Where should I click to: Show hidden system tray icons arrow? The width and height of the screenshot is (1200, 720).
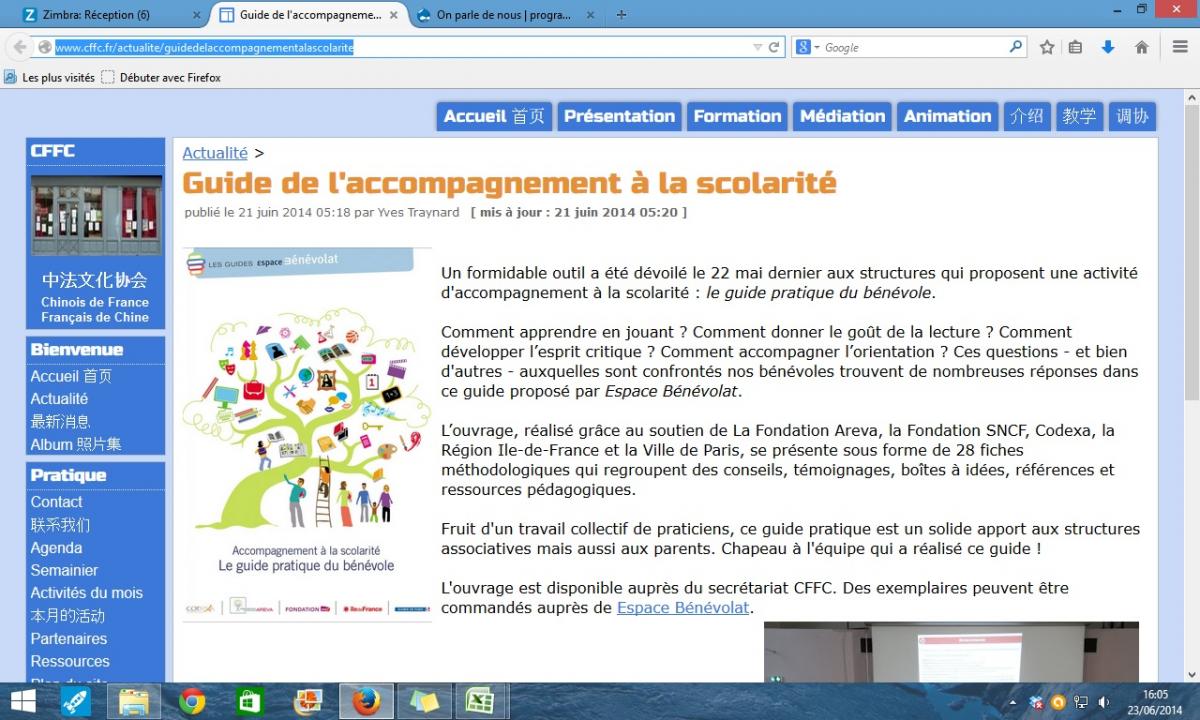pyautogui.click(x=1014, y=702)
